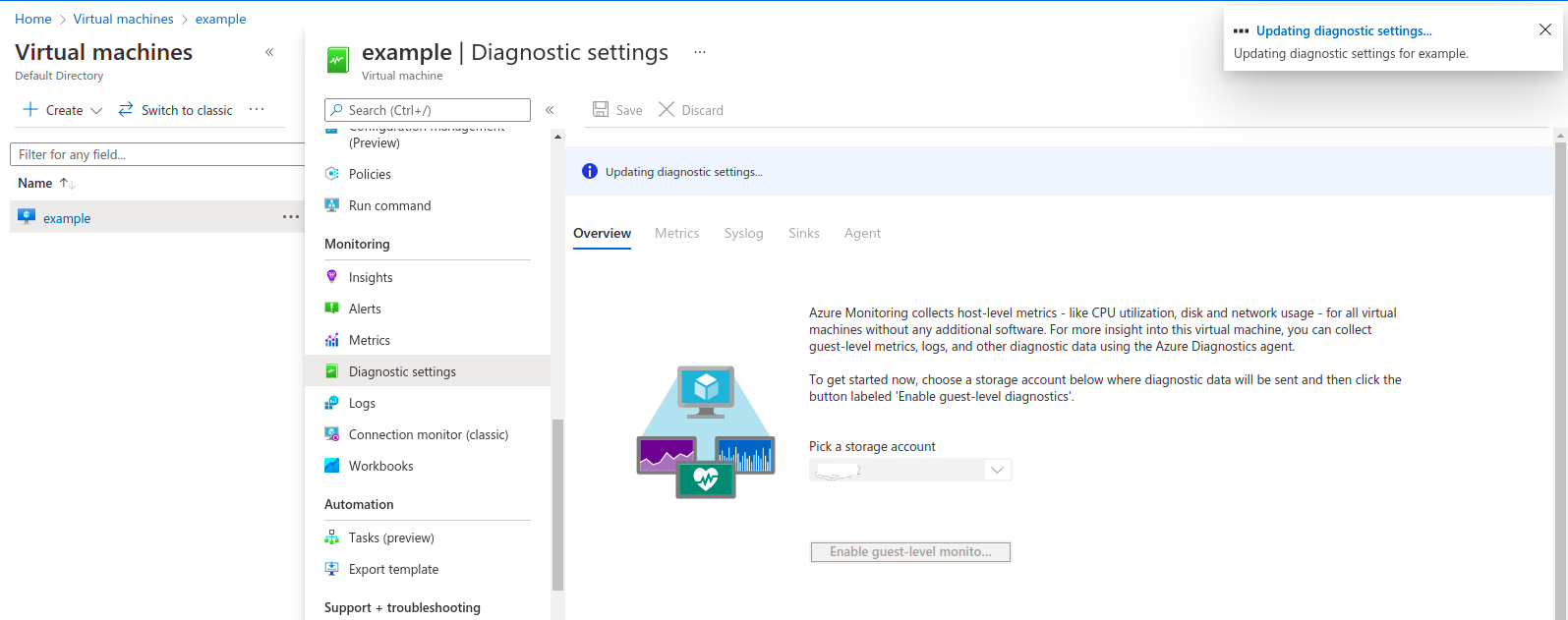Viewport: 1568px width, 620px height.
Task: Collapse the resource menu sidebar
Action: (x=550, y=110)
